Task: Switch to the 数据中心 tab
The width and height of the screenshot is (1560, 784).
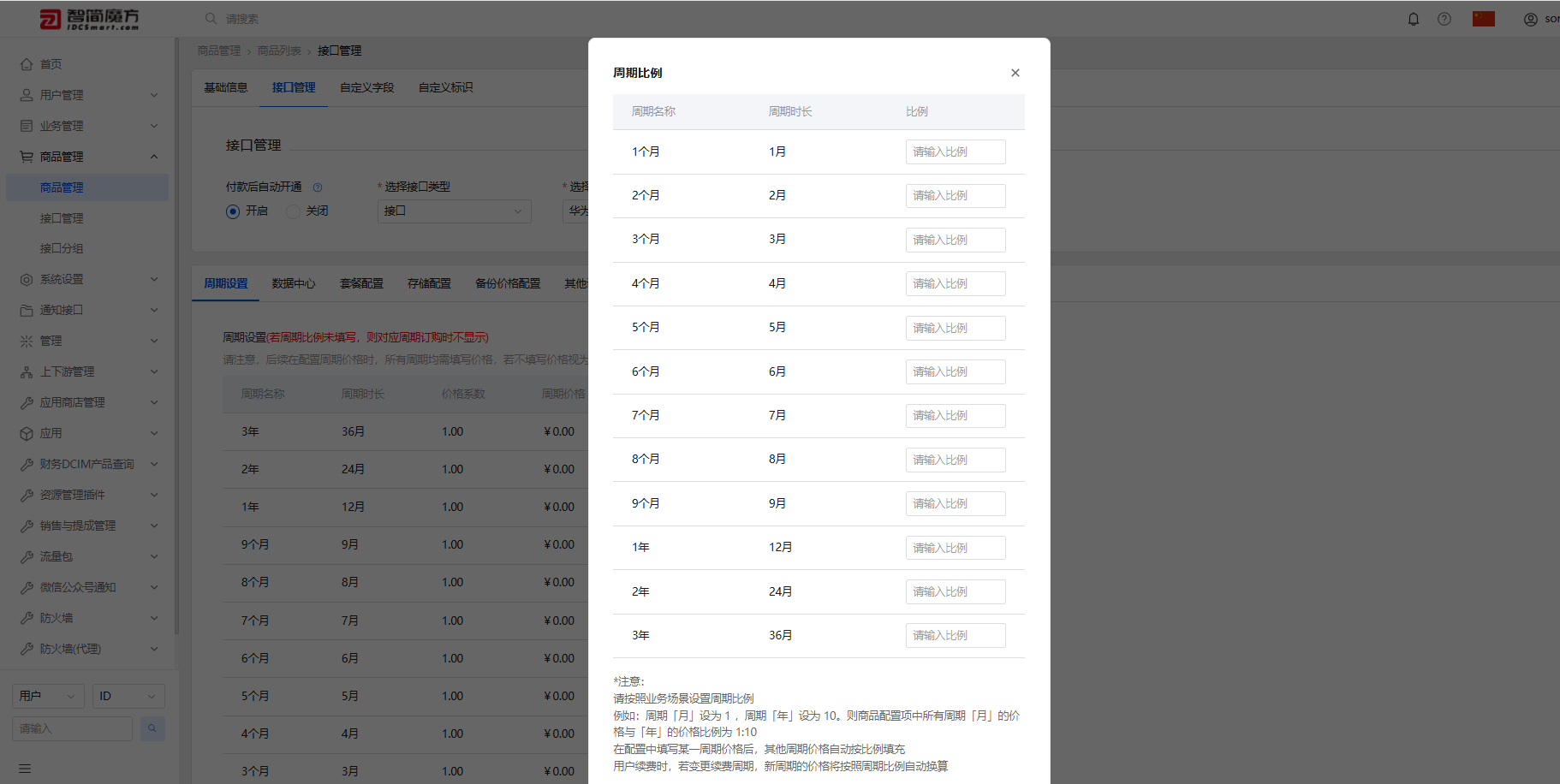Action: [x=294, y=283]
